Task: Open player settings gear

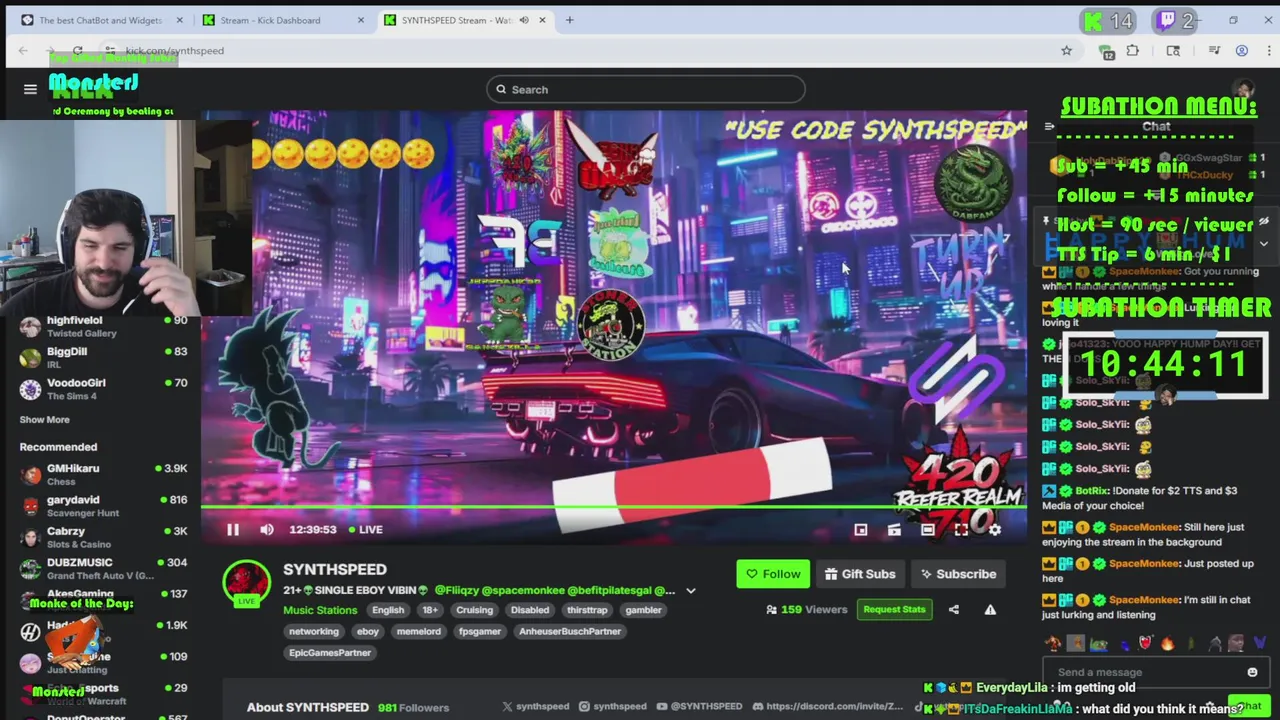Action: click(994, 530)
